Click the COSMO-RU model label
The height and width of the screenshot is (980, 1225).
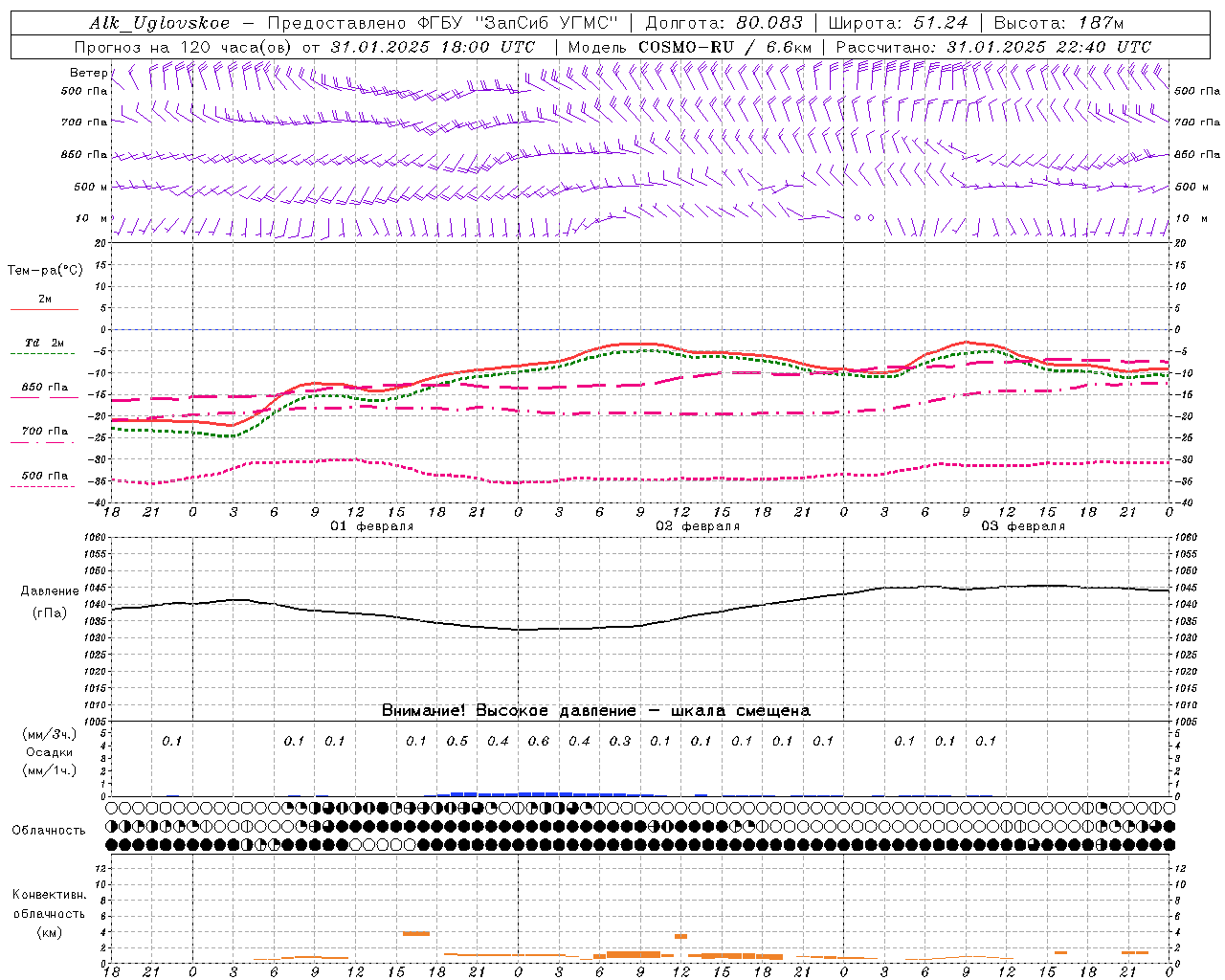coord(685,47)
